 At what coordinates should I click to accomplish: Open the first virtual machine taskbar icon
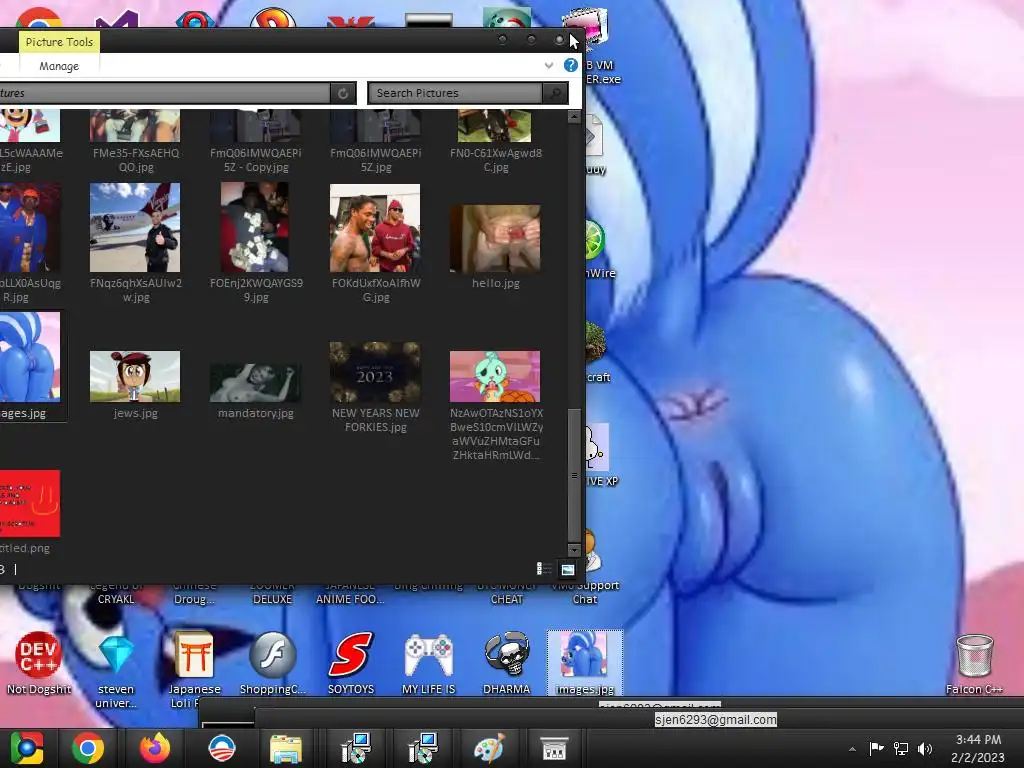[356, 748]
